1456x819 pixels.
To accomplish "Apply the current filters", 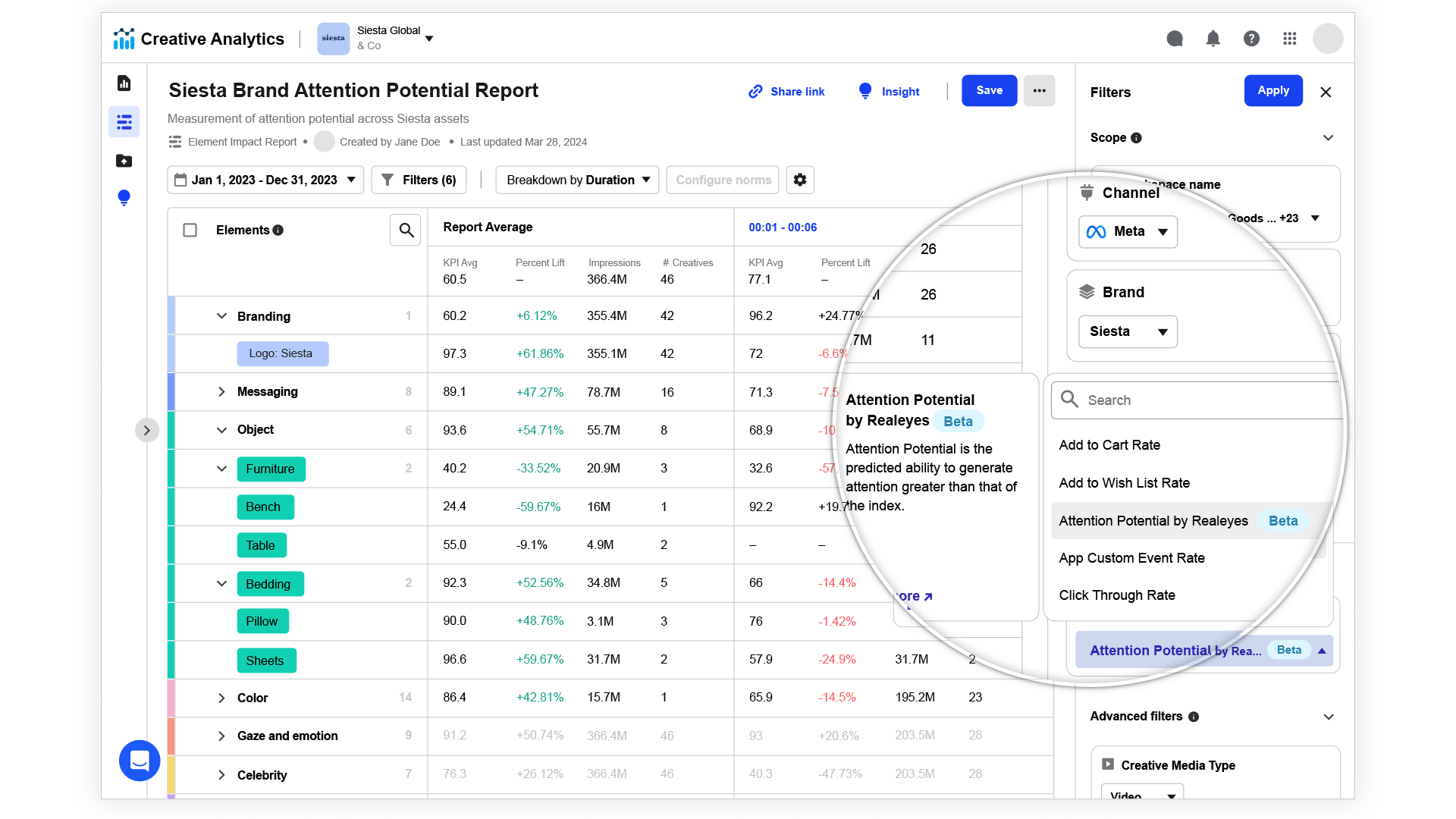I will point(1273,90).
